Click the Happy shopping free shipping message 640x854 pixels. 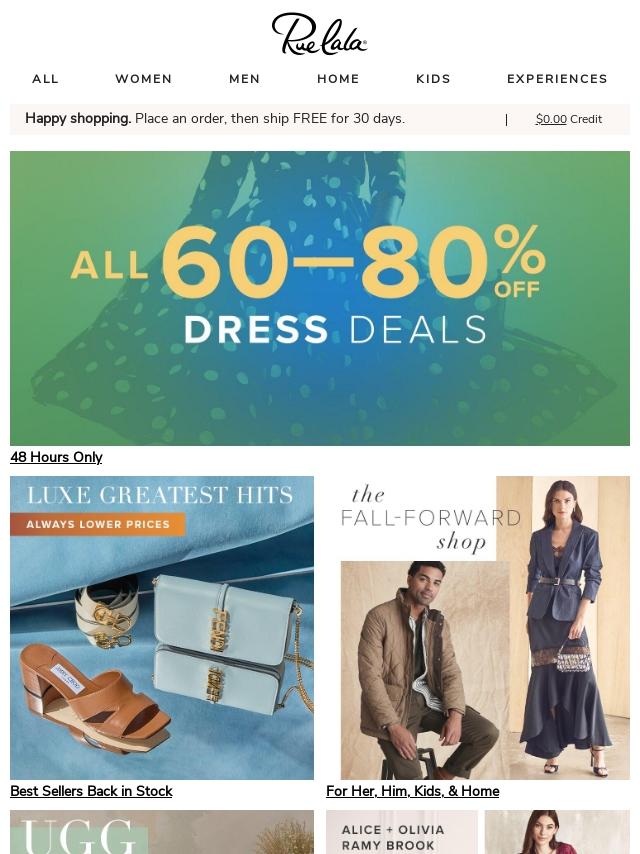point(215,119)
